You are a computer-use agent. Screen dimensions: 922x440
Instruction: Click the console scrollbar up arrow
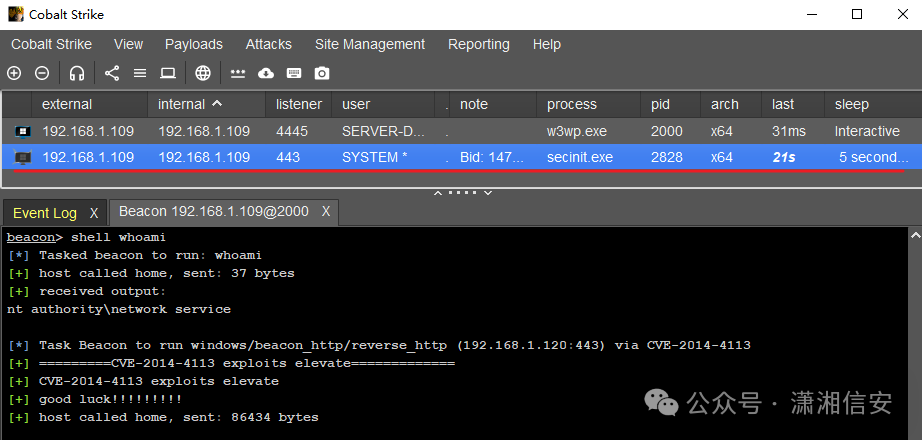click(x=915, y=235)
